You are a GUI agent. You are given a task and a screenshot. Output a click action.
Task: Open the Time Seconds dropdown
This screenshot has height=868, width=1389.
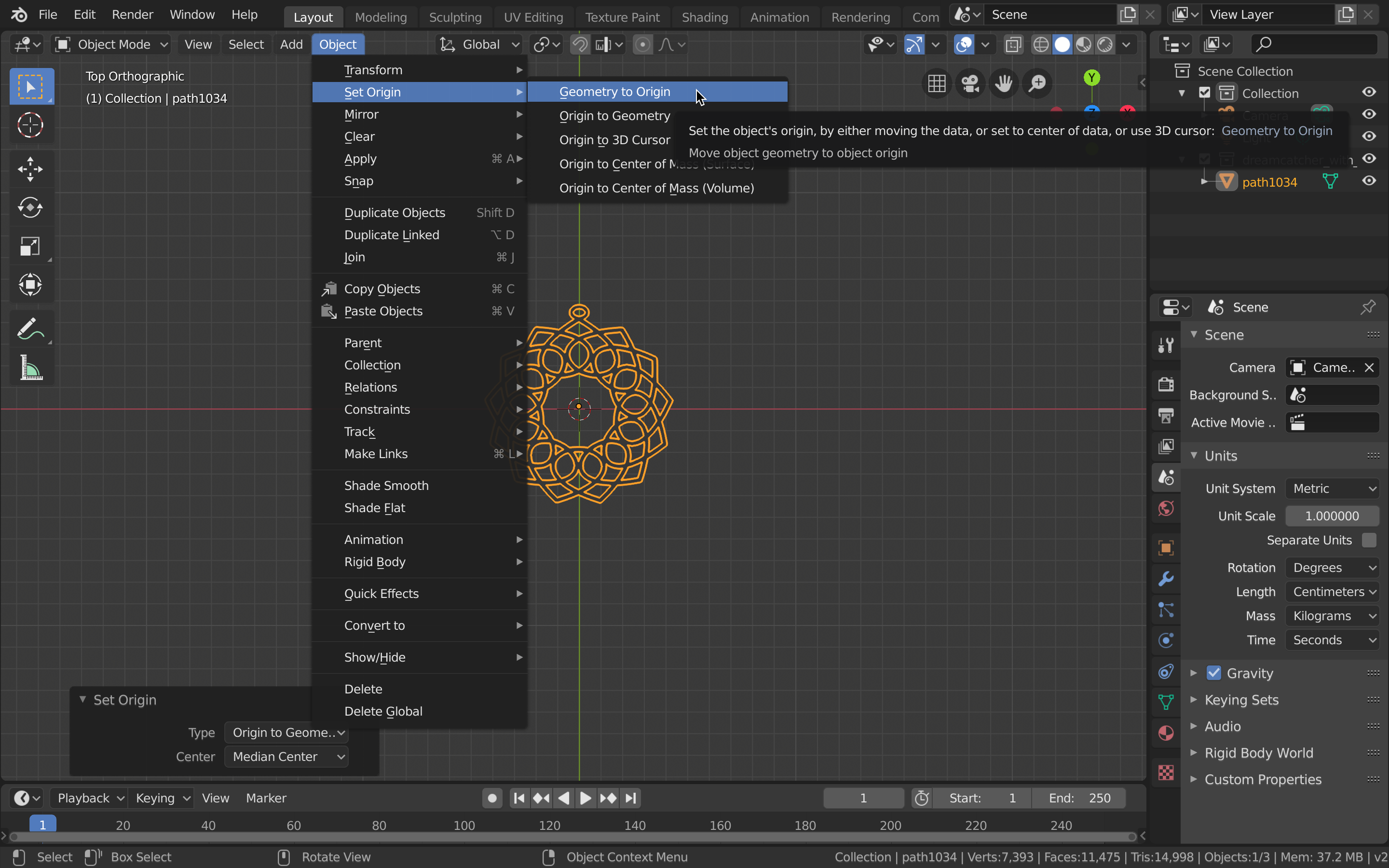tap(1332, 640)
